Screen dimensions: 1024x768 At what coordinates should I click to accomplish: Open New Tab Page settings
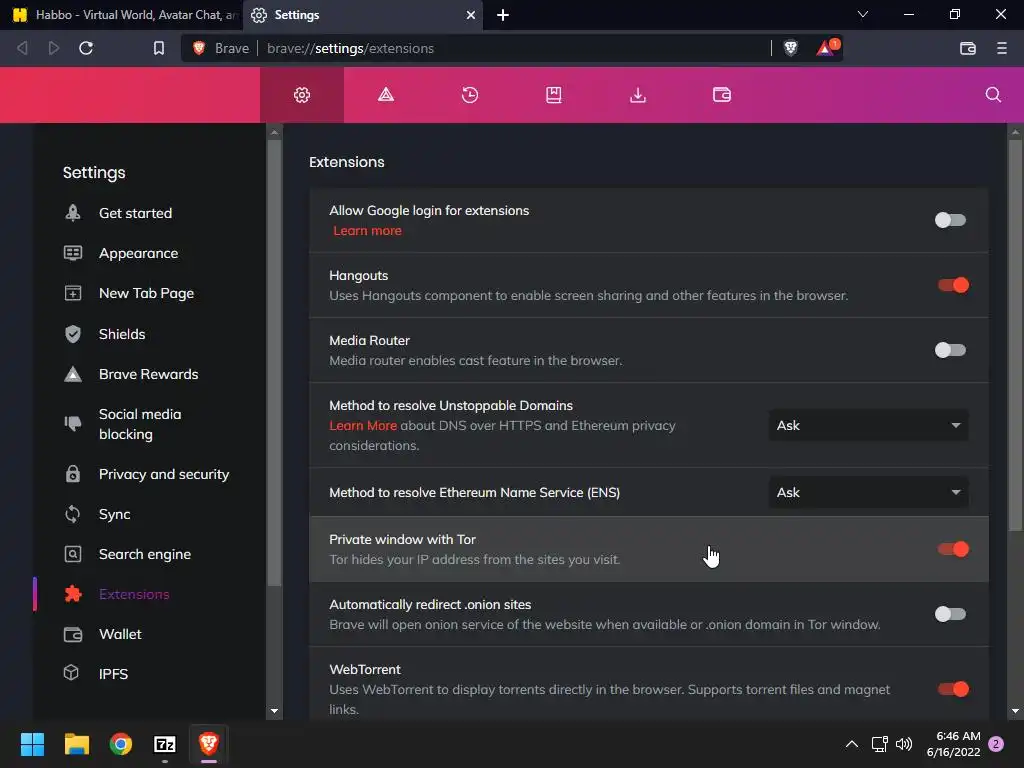tap(146, 293)
